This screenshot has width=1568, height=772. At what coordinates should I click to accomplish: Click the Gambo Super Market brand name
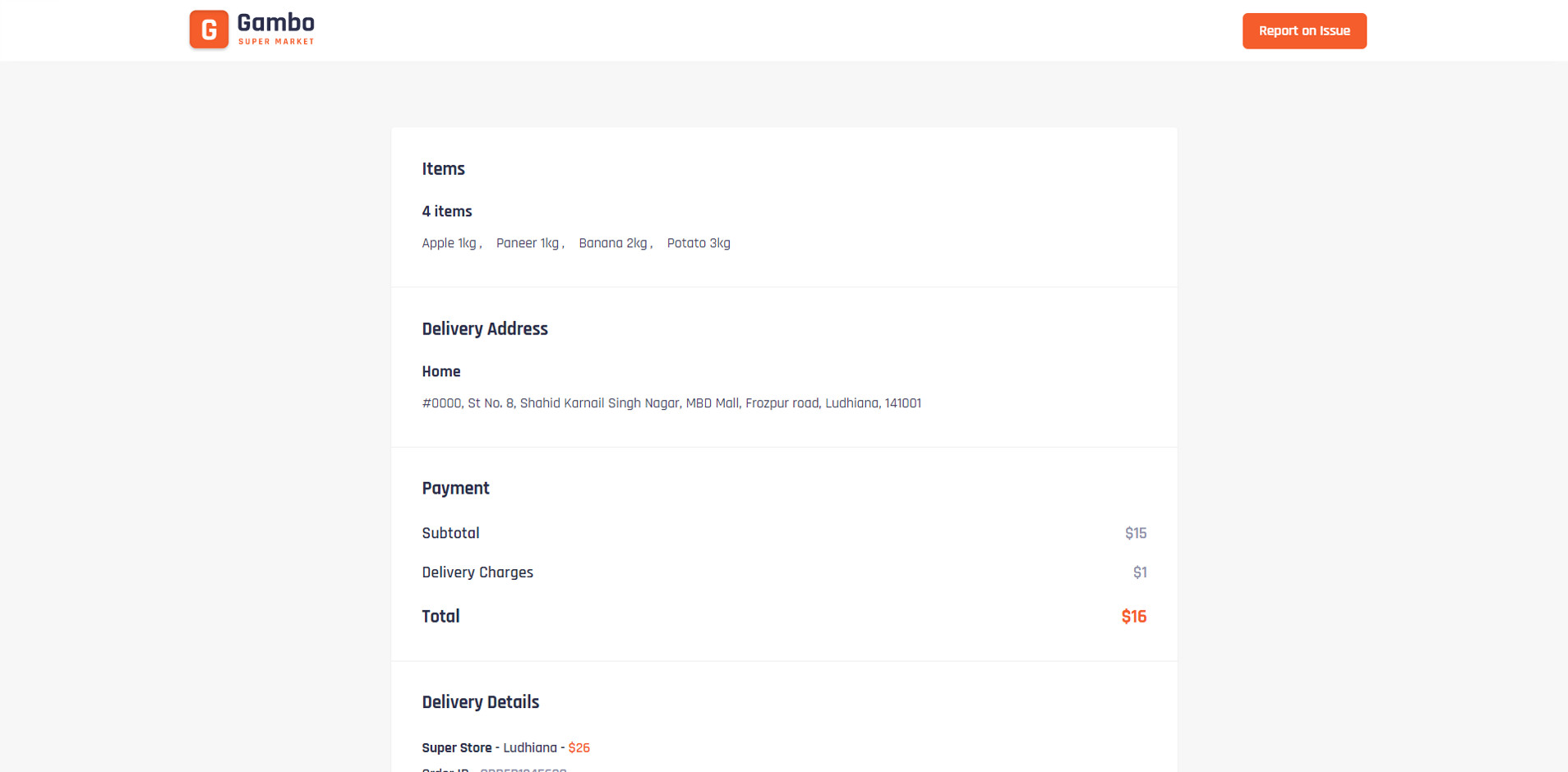coord(275,29)
